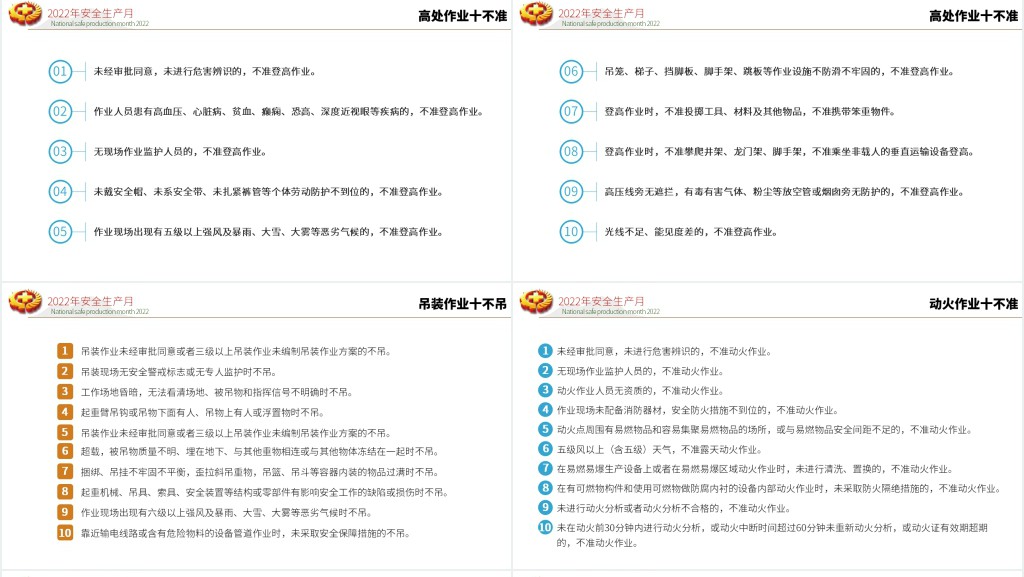
Task: Select the 动火作业十不准 slide title
Action: pos(973,303)
